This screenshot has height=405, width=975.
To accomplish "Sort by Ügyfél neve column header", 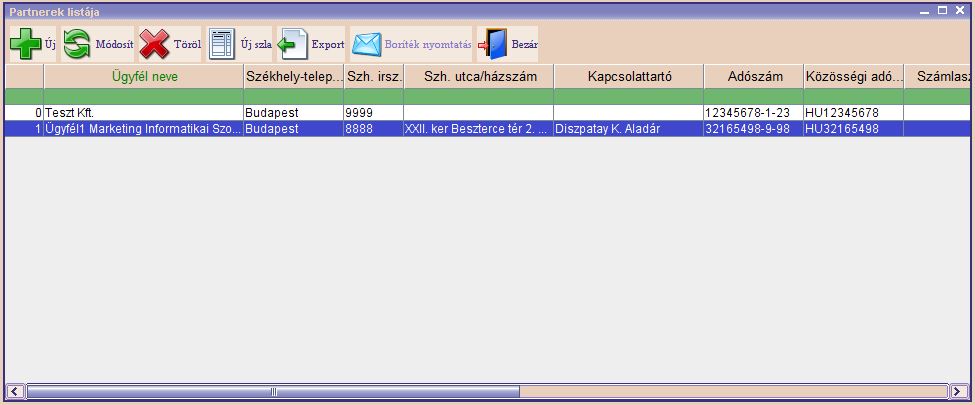I will pyautogui.click(x=144, y=76).
